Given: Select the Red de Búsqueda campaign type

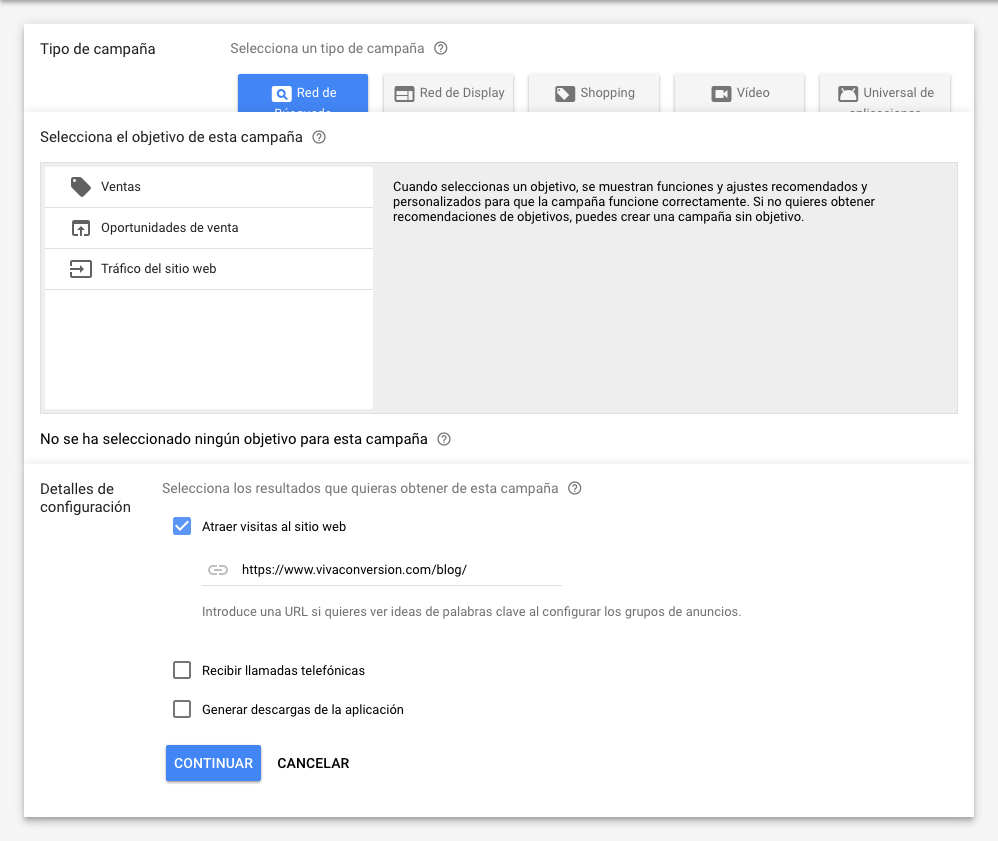Looking at the screenshot, I should tap(303, 93).
